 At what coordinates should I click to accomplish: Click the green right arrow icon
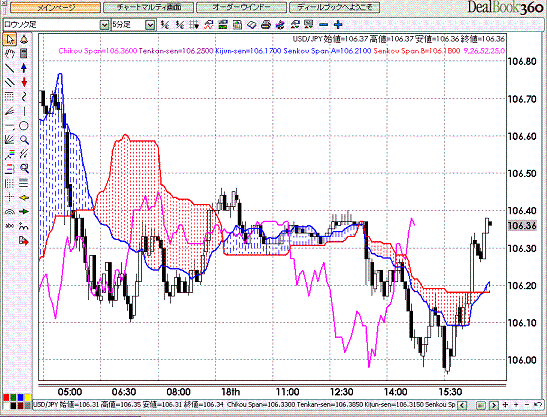pos(24,211)
